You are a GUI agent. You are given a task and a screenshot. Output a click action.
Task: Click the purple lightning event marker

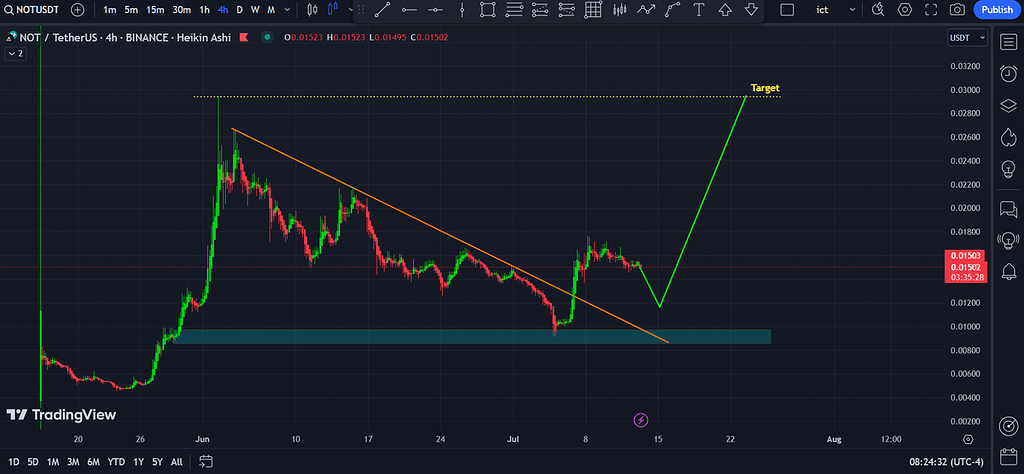tap(641, 420)
